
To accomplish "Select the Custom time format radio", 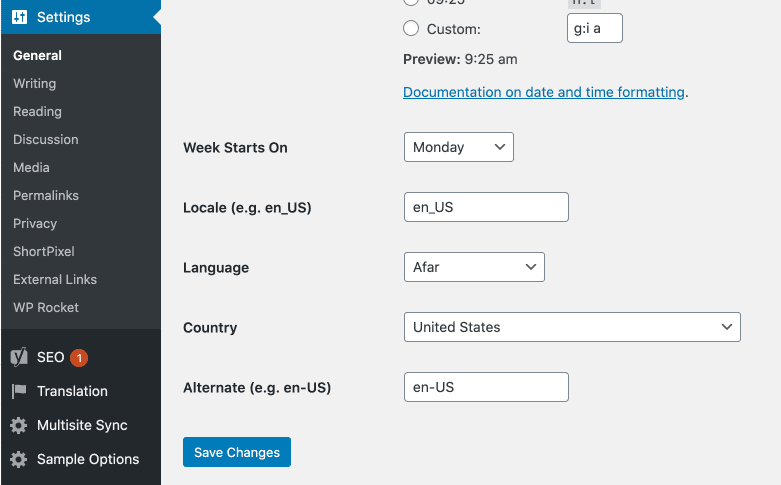I will pos(411,28).
